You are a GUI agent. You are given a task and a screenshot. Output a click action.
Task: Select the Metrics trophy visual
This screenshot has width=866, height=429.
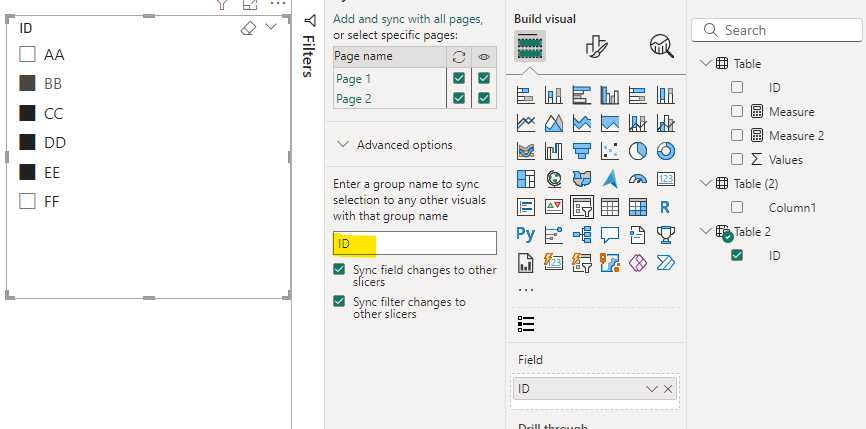tap(666, 235)
